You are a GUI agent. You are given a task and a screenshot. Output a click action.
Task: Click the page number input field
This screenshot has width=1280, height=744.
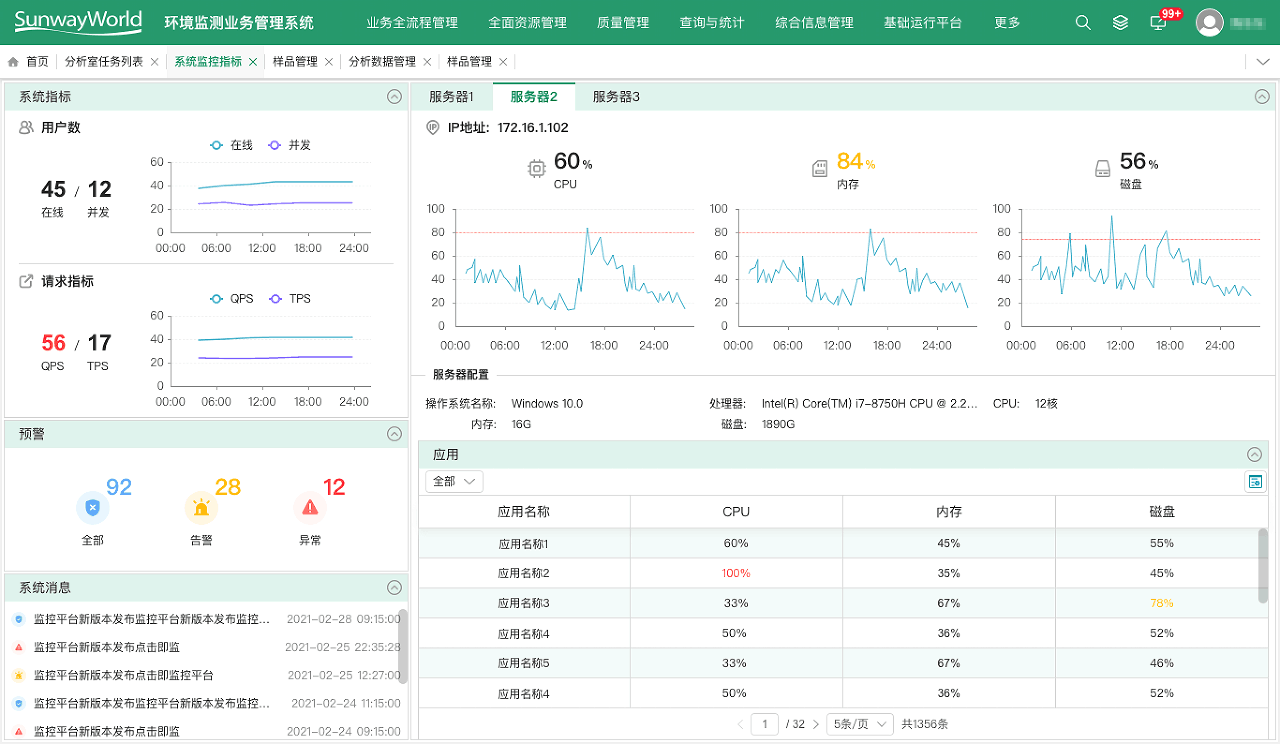[x=765, y=724]
